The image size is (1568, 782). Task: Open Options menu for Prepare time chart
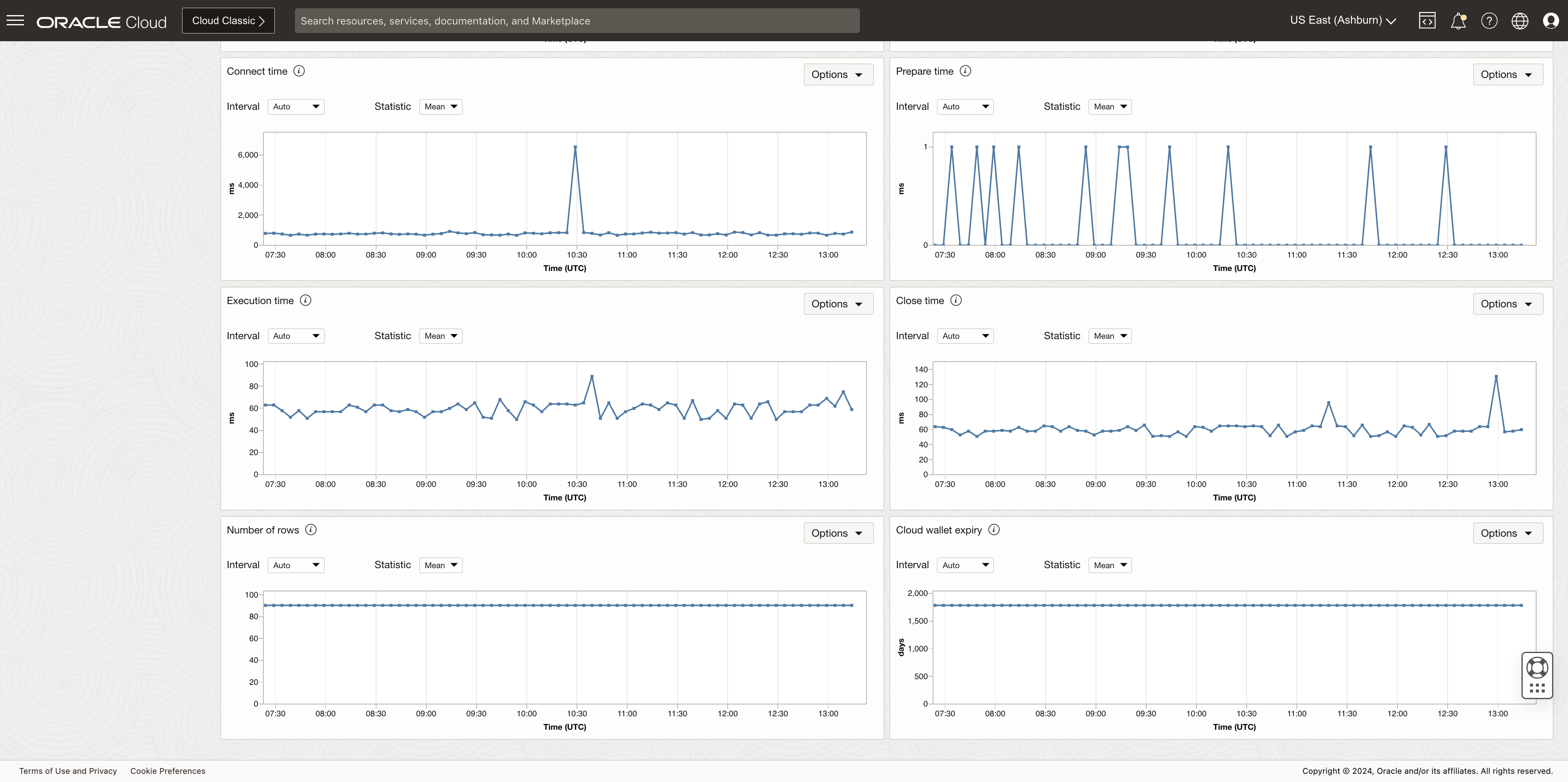pos(1507,74)
